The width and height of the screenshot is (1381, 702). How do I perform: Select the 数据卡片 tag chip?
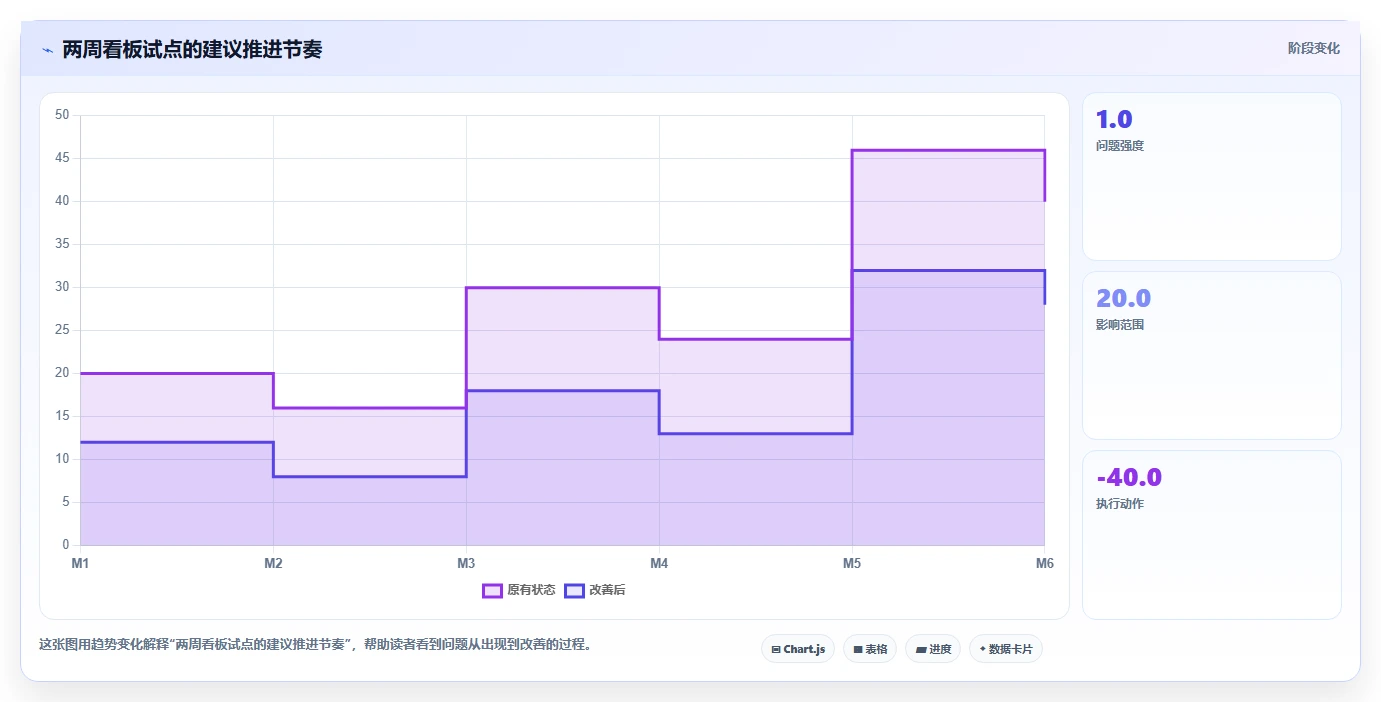point(1006,649)
